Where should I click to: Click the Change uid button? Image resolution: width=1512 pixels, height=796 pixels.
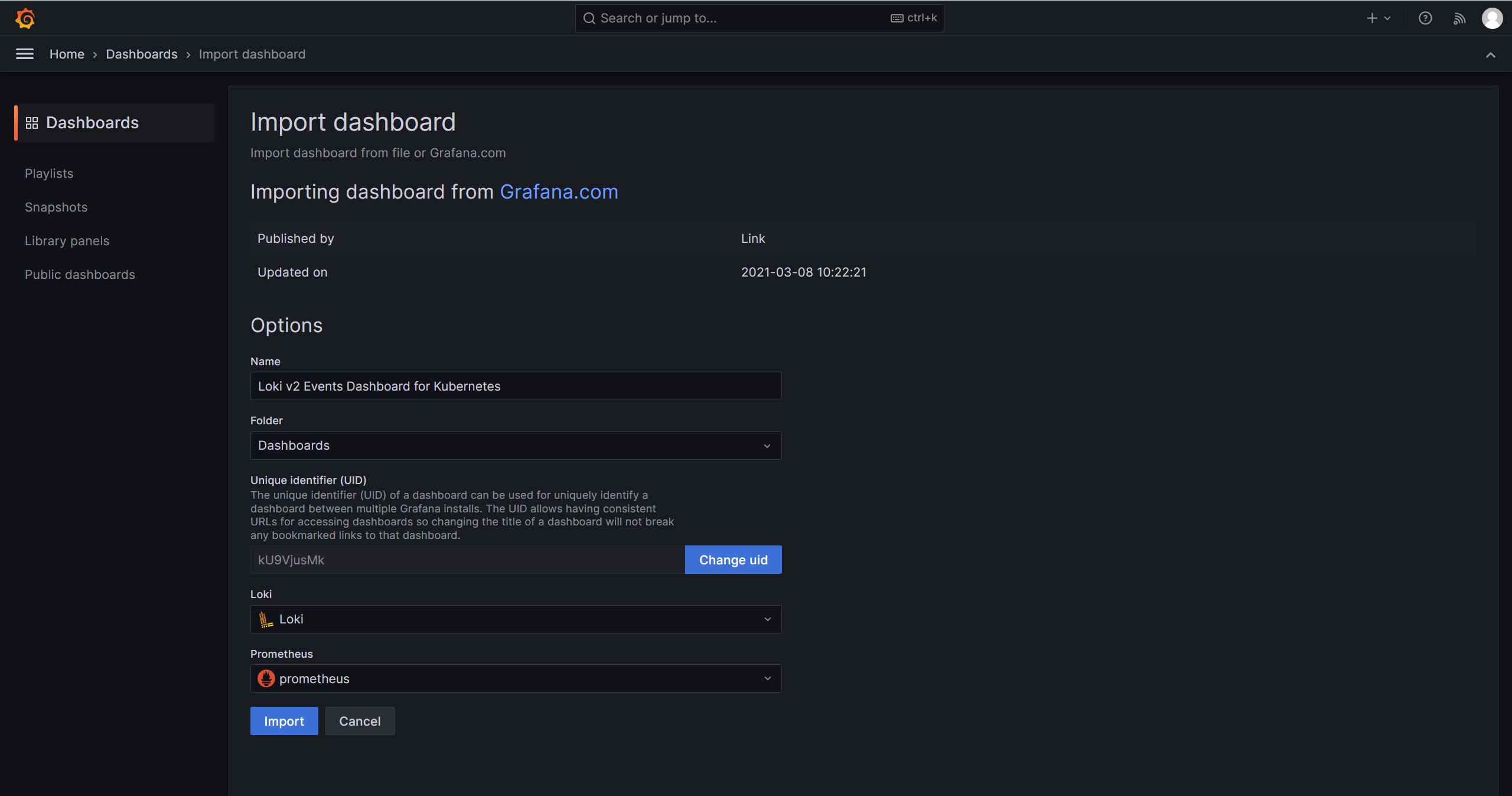tap(734, 560)
